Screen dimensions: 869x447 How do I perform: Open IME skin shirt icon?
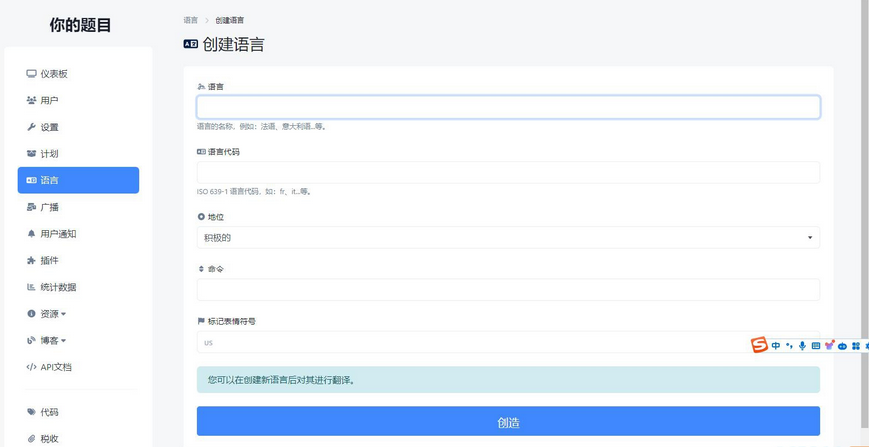click(x=829, y=346)
